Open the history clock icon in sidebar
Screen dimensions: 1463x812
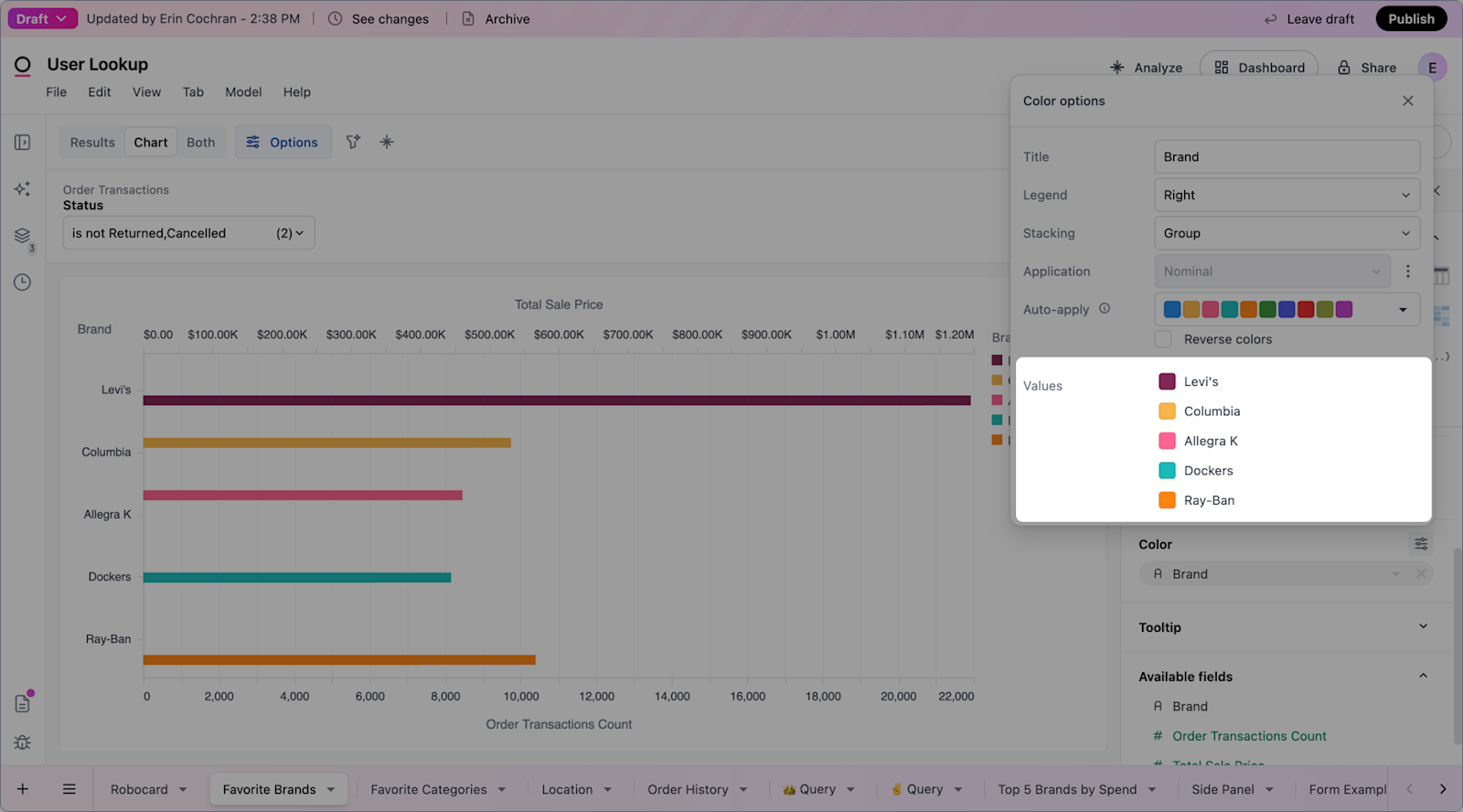tap(23, 283)
